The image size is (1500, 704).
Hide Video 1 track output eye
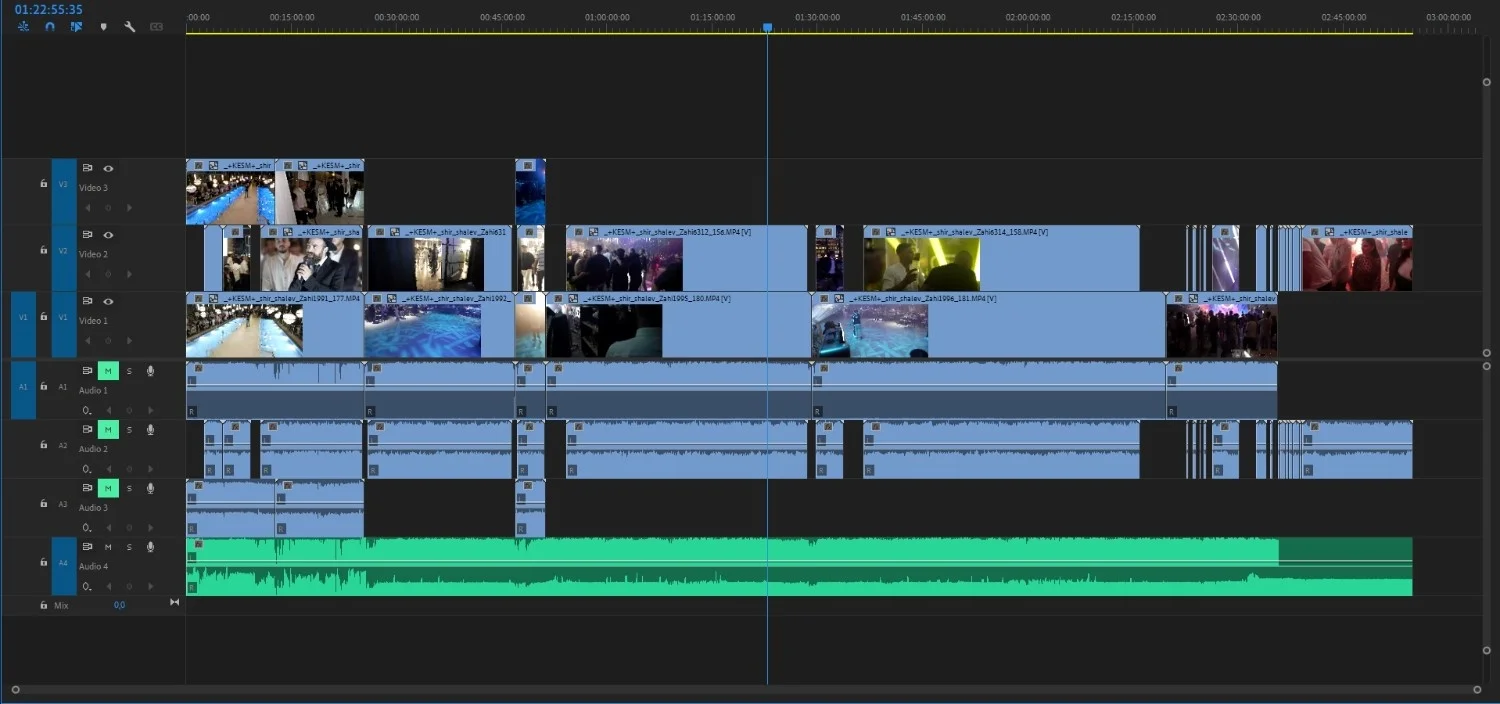coord(108,302)
